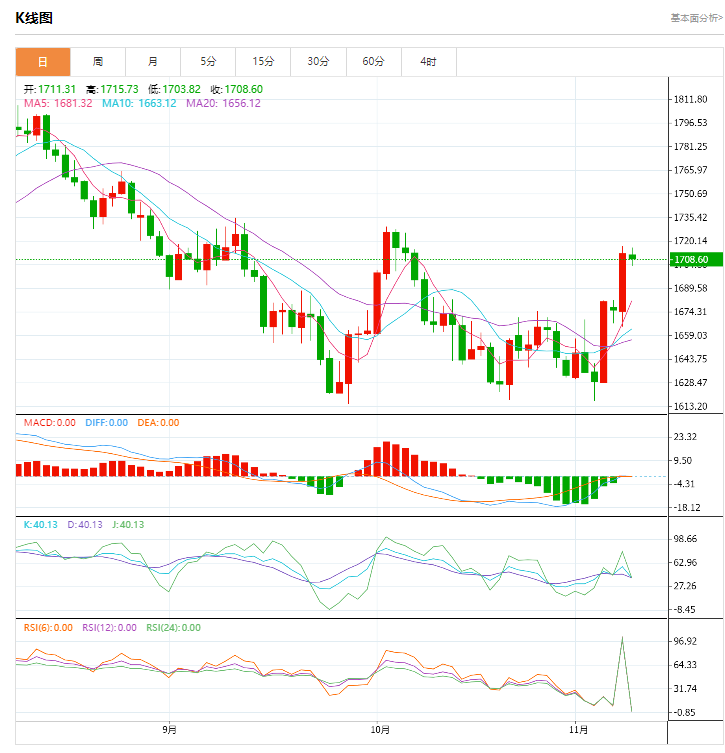The image size is (725, 753).
Task: Click the 10月 date axis label
Action: (x=380, y=730)
